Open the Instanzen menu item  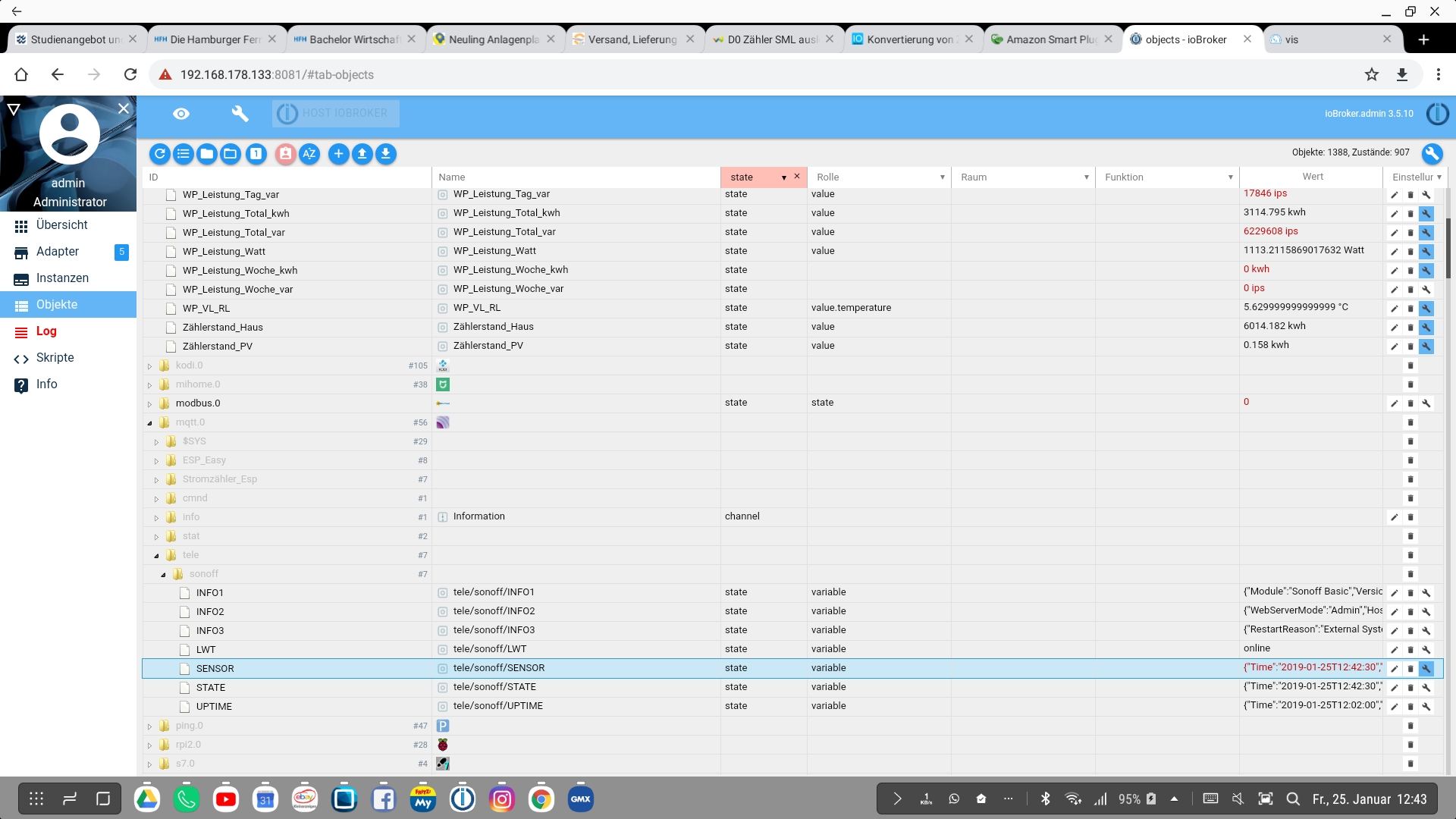click(62, 278)
